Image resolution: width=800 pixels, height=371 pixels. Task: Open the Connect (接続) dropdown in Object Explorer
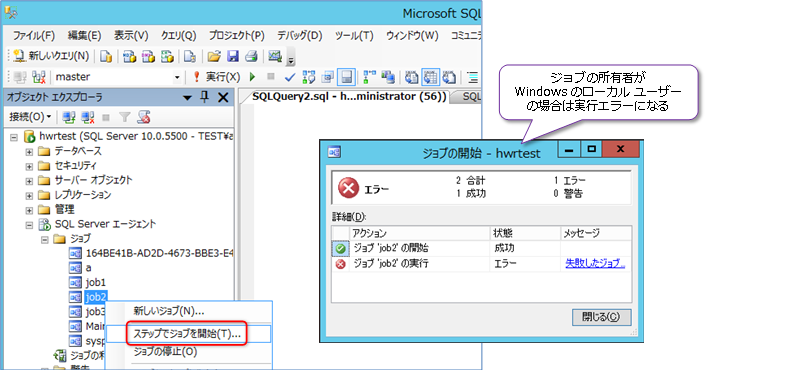pyautogui.click(x=31, y=117)
